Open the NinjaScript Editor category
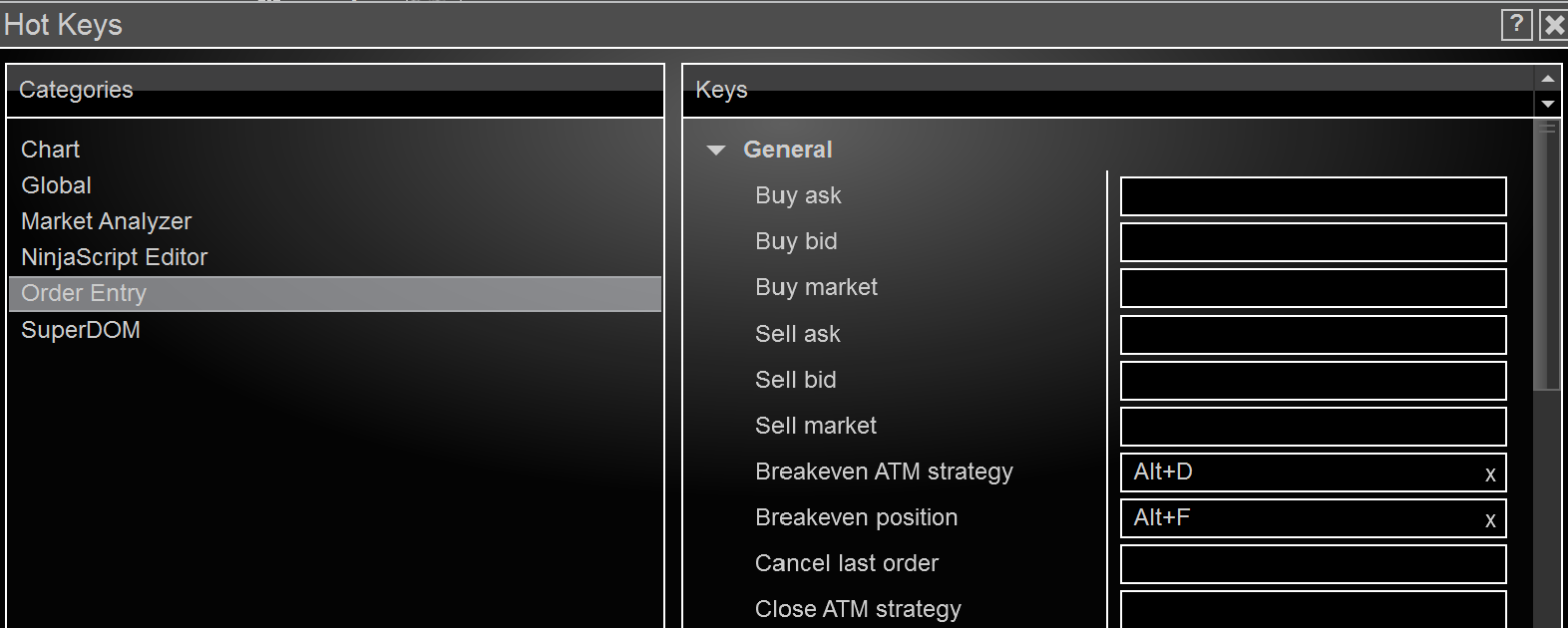The image size is (1568, 628). coord(115,257)
